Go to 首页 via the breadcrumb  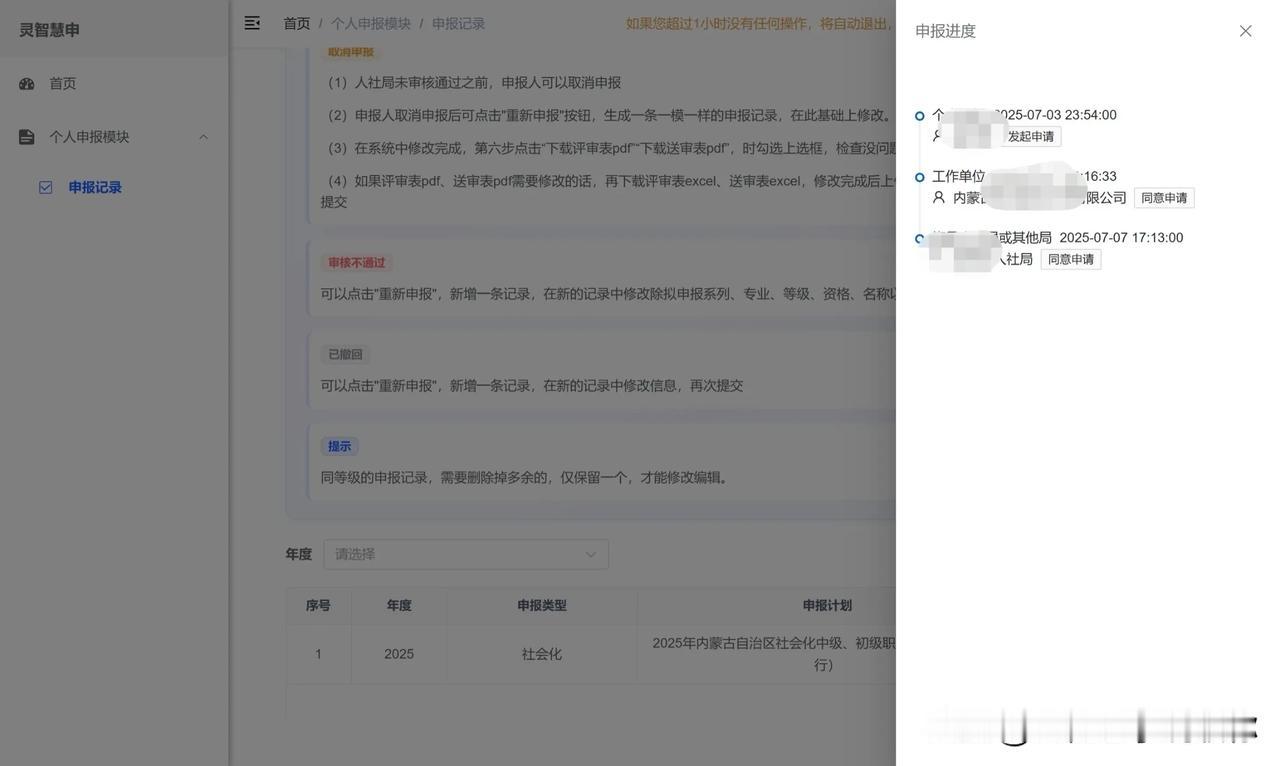coord(297,23)
